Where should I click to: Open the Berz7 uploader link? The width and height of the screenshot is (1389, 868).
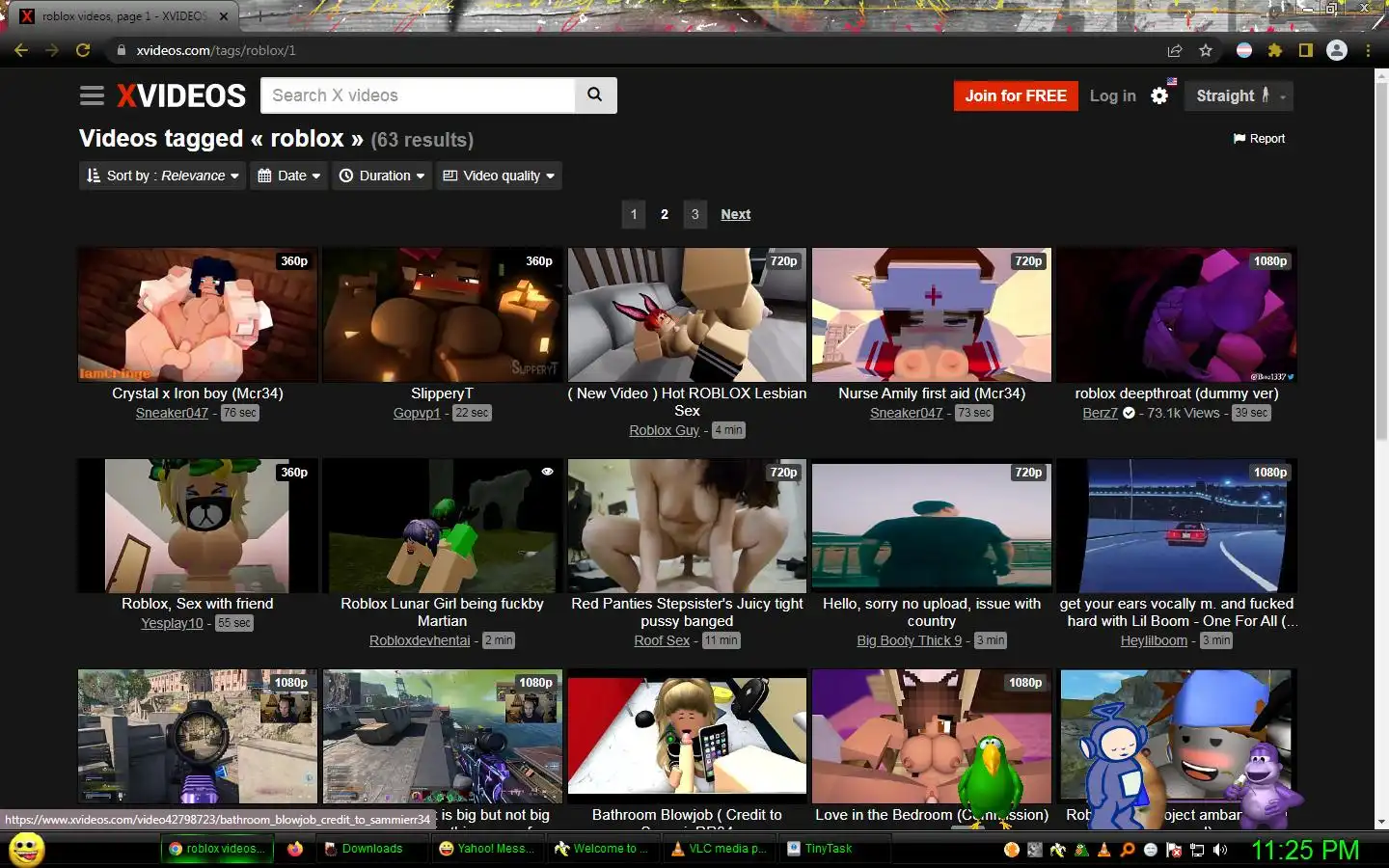[x=1100, y=413]
